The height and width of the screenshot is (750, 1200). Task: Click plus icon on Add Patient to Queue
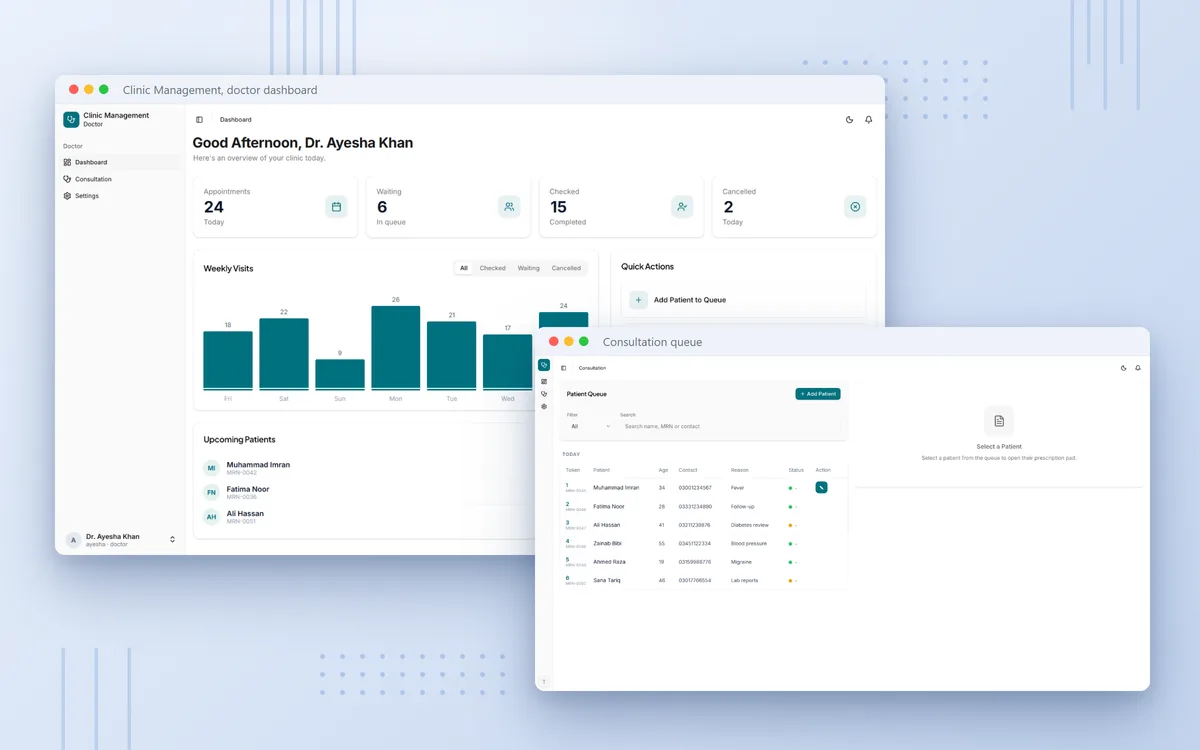[638, 300]
